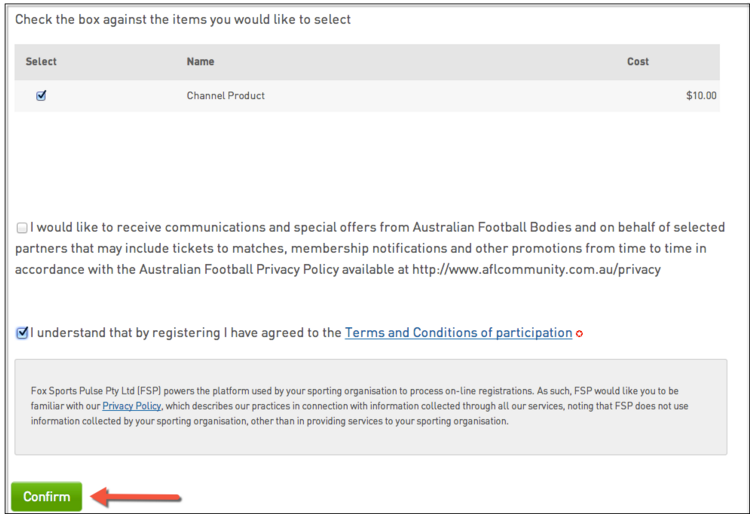Toggle the Terms and Conditions agreement checkbox
The height and width of the screenshot is (517, 755).
(22, 333)
